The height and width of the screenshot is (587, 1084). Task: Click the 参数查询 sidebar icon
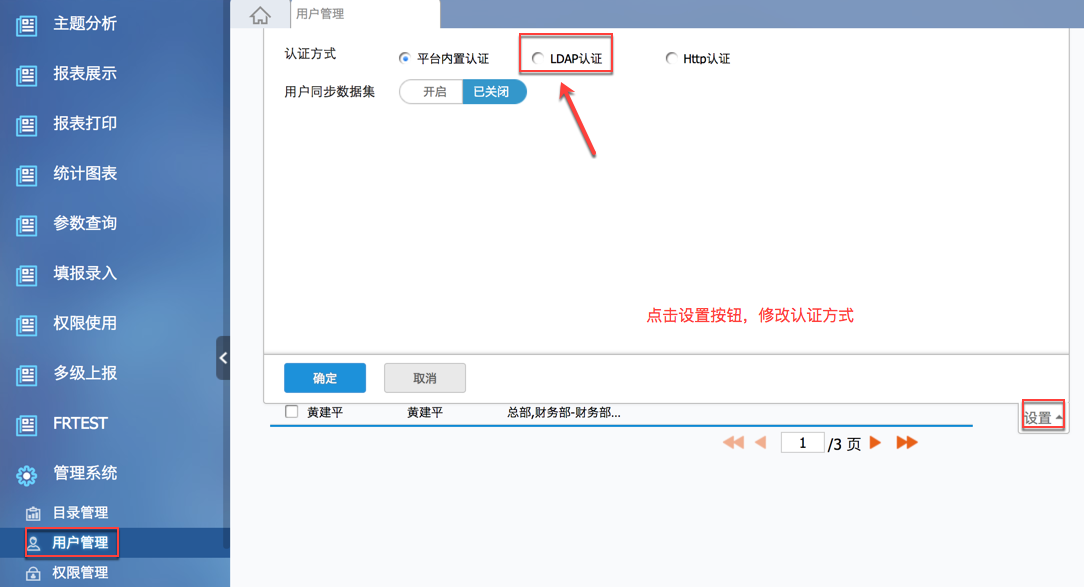click(x=26, y=225)
